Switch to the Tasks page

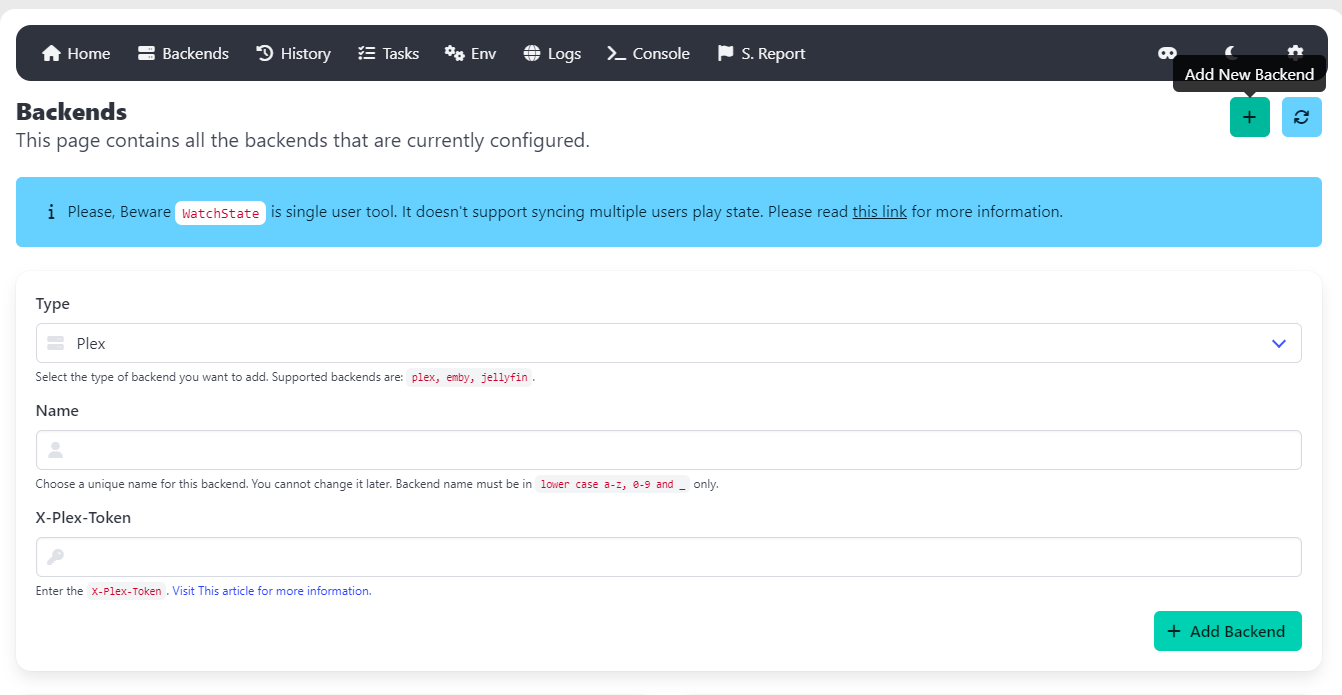(388, 53)
